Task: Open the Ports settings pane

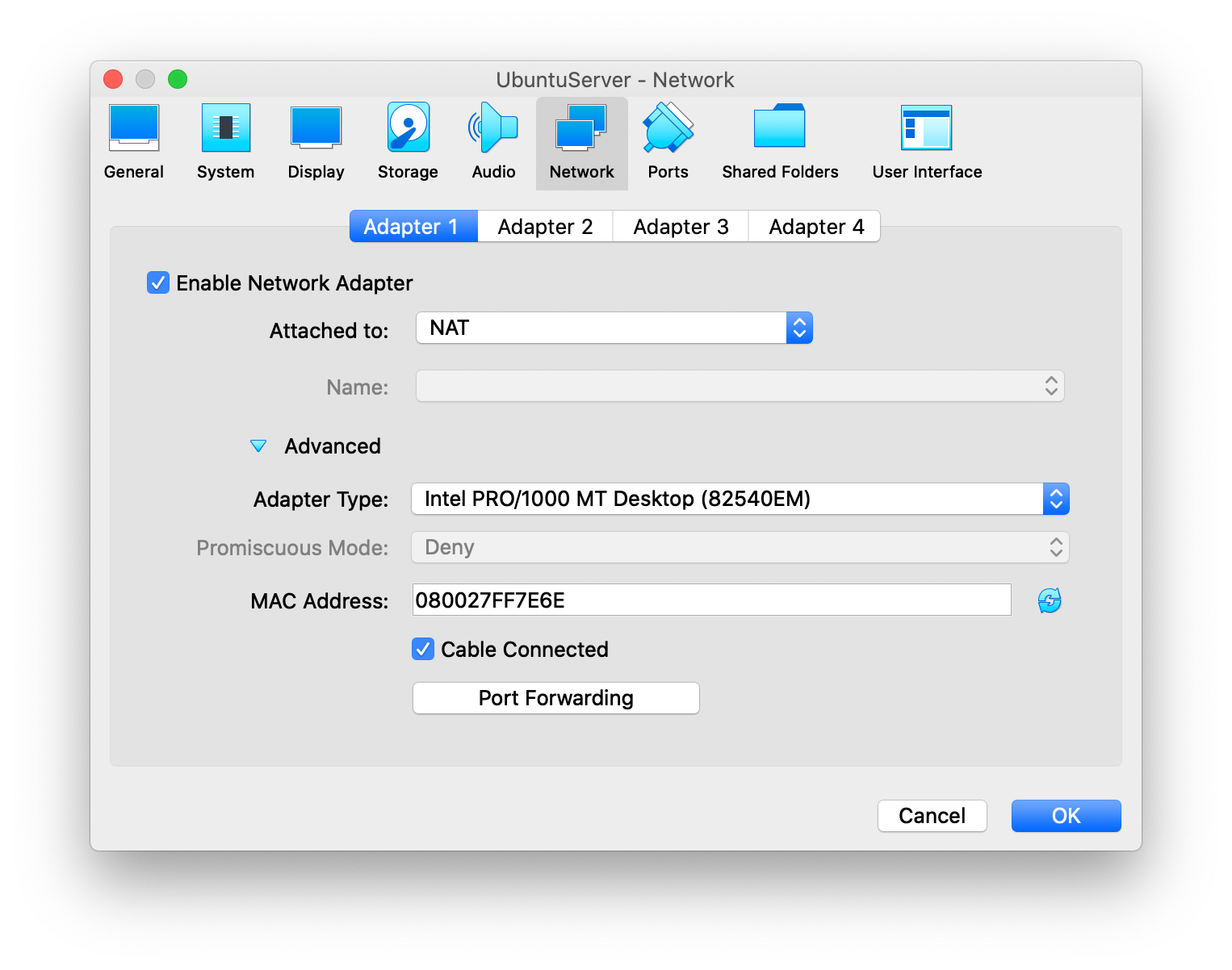Action: (668, 142)
